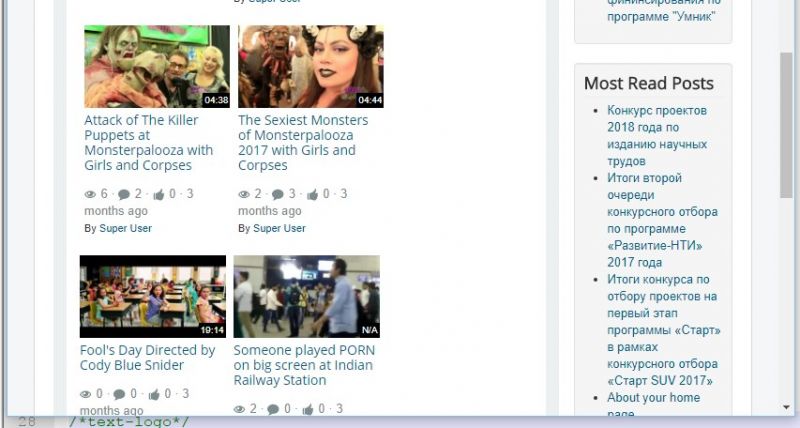Viewport: 800px width, 428px height.
Task: Click Super User author under Killer Puppets video
Action: [125, 228]
